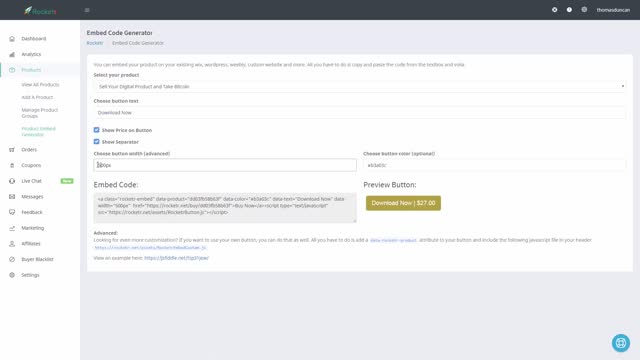Click the Marketing graph icon

12,228
